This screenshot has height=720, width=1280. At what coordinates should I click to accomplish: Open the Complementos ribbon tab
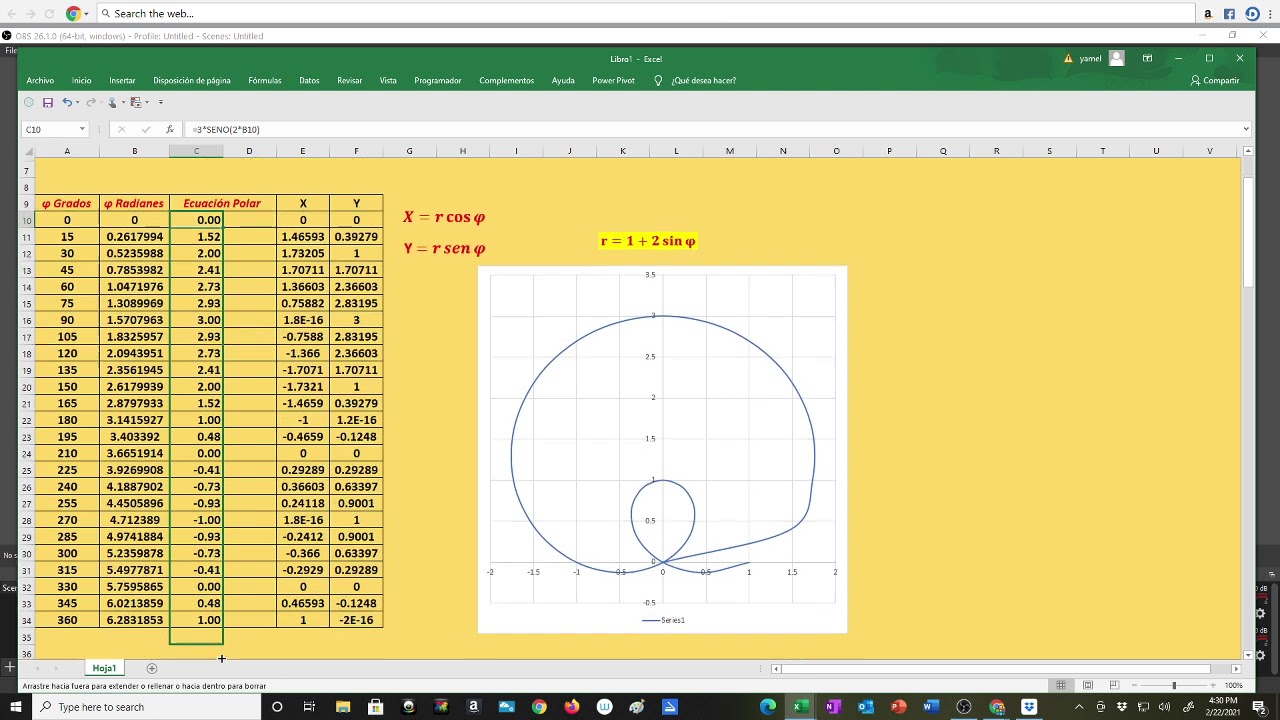(506, 80)
